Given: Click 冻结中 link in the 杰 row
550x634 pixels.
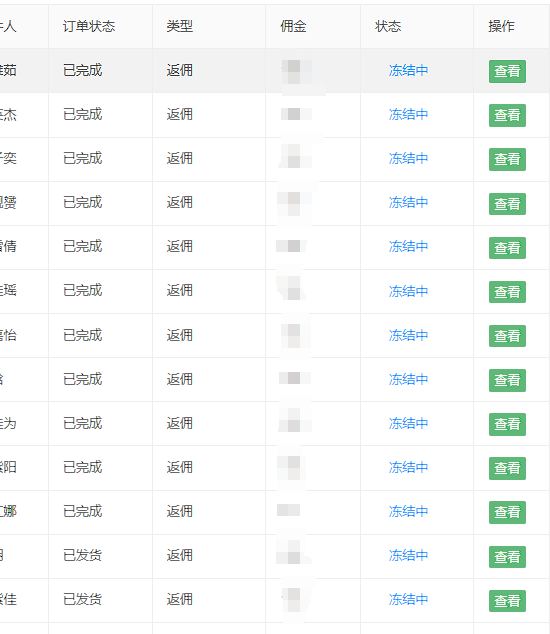Looking at the screenshot, I should point(408,114).
